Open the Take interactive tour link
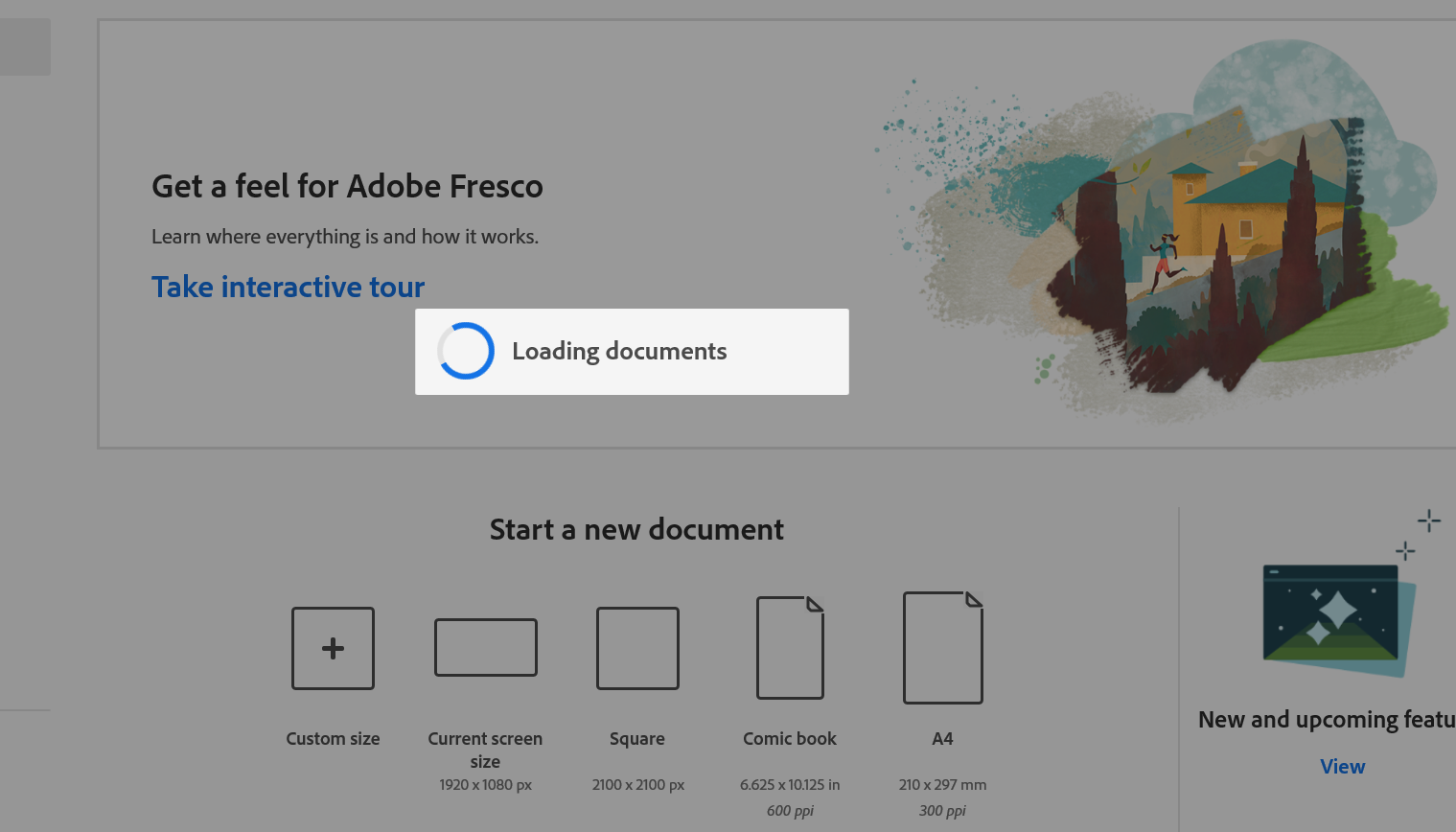 (288, 287)
